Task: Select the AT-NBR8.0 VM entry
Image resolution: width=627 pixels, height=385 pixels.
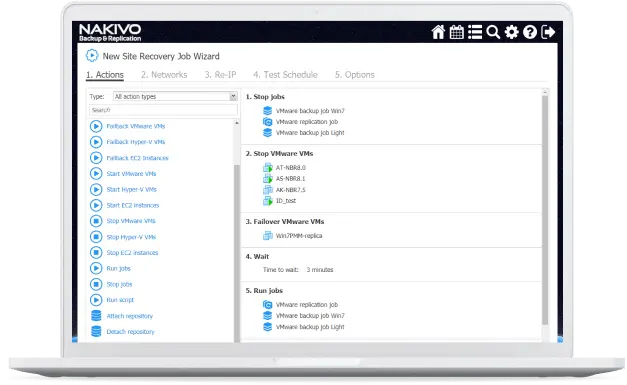Action: [290, 168]
